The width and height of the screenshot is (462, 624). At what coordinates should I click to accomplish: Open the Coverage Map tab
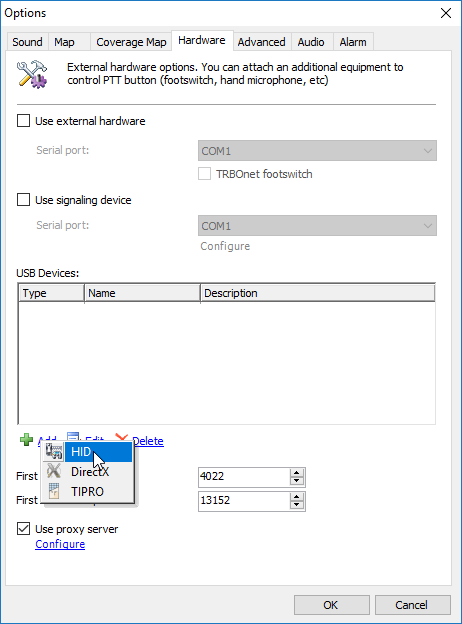click(131, 42)
